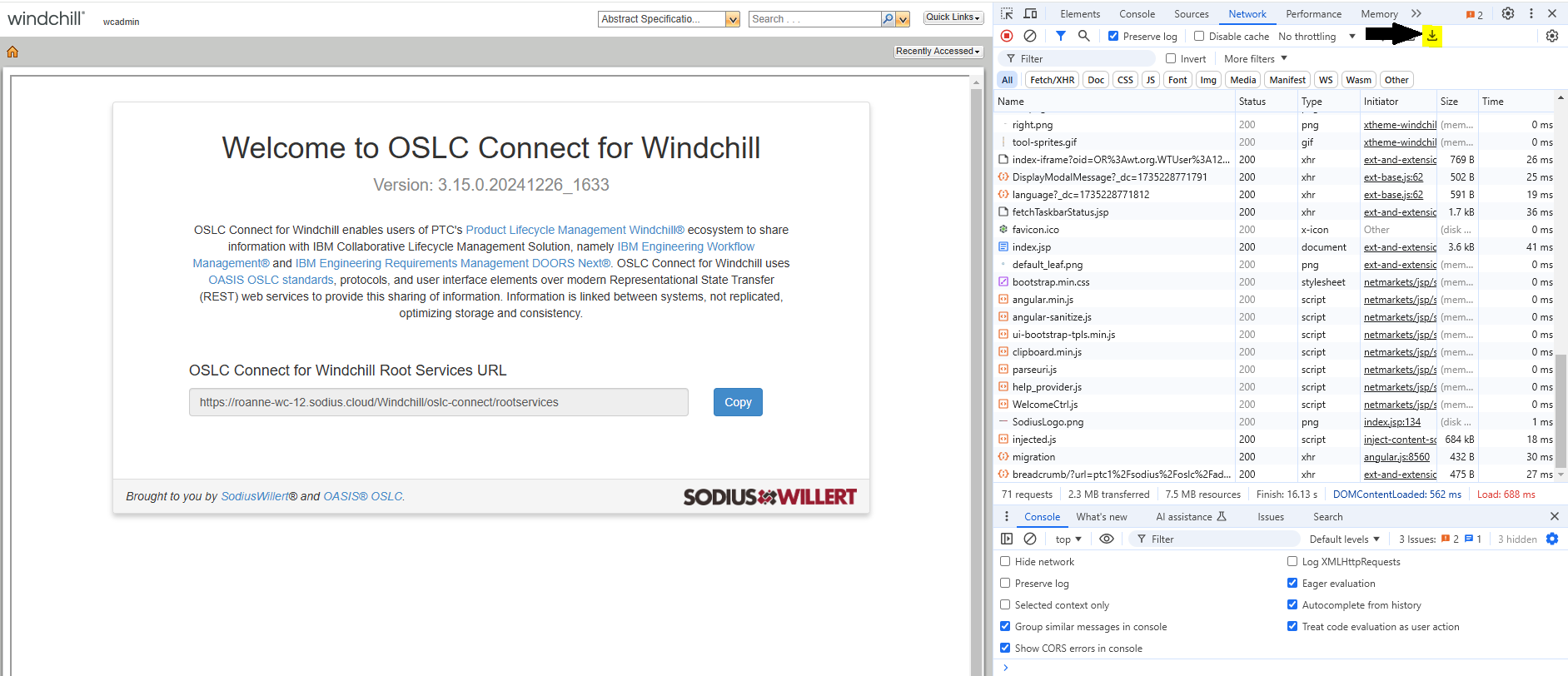The width and height of the screenshot is (1568, 676).
Task: Click the console settings gear icon
Action: [1552, 539]
